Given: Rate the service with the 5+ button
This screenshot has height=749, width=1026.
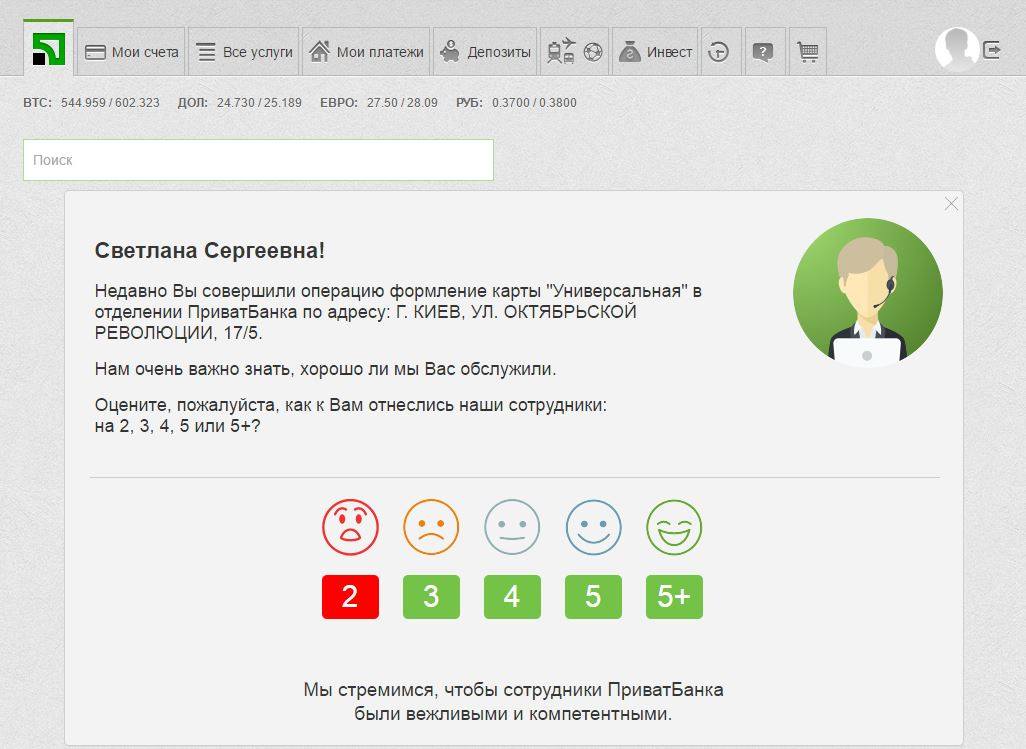Looking at the screenshot, I should [674, 597].
